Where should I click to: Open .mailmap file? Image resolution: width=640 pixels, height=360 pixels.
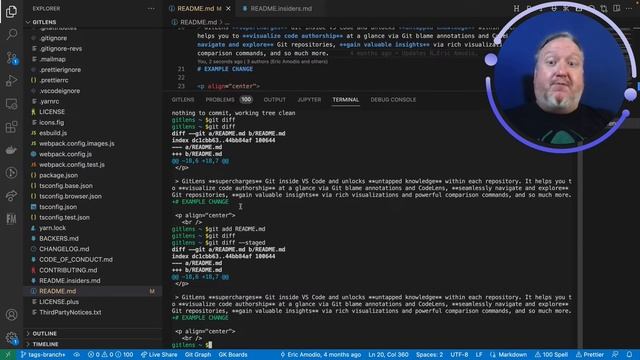52,59
